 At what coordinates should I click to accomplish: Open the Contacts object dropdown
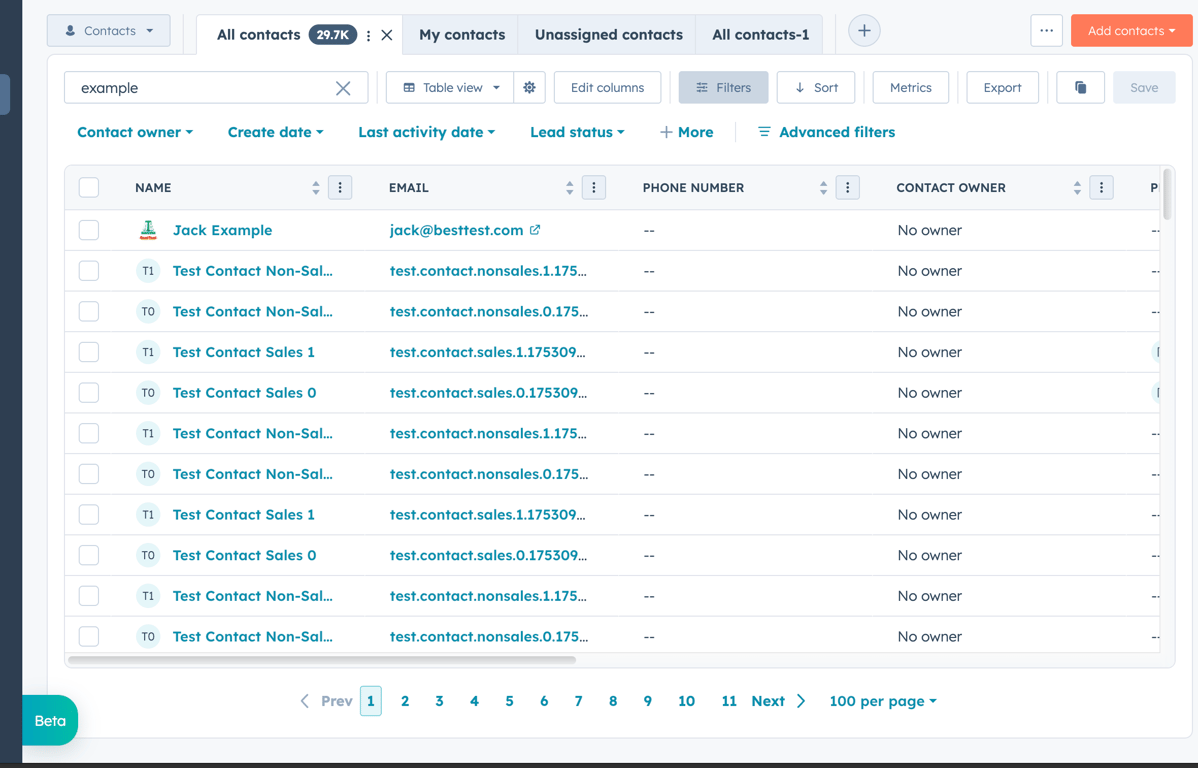click(108, 31)
